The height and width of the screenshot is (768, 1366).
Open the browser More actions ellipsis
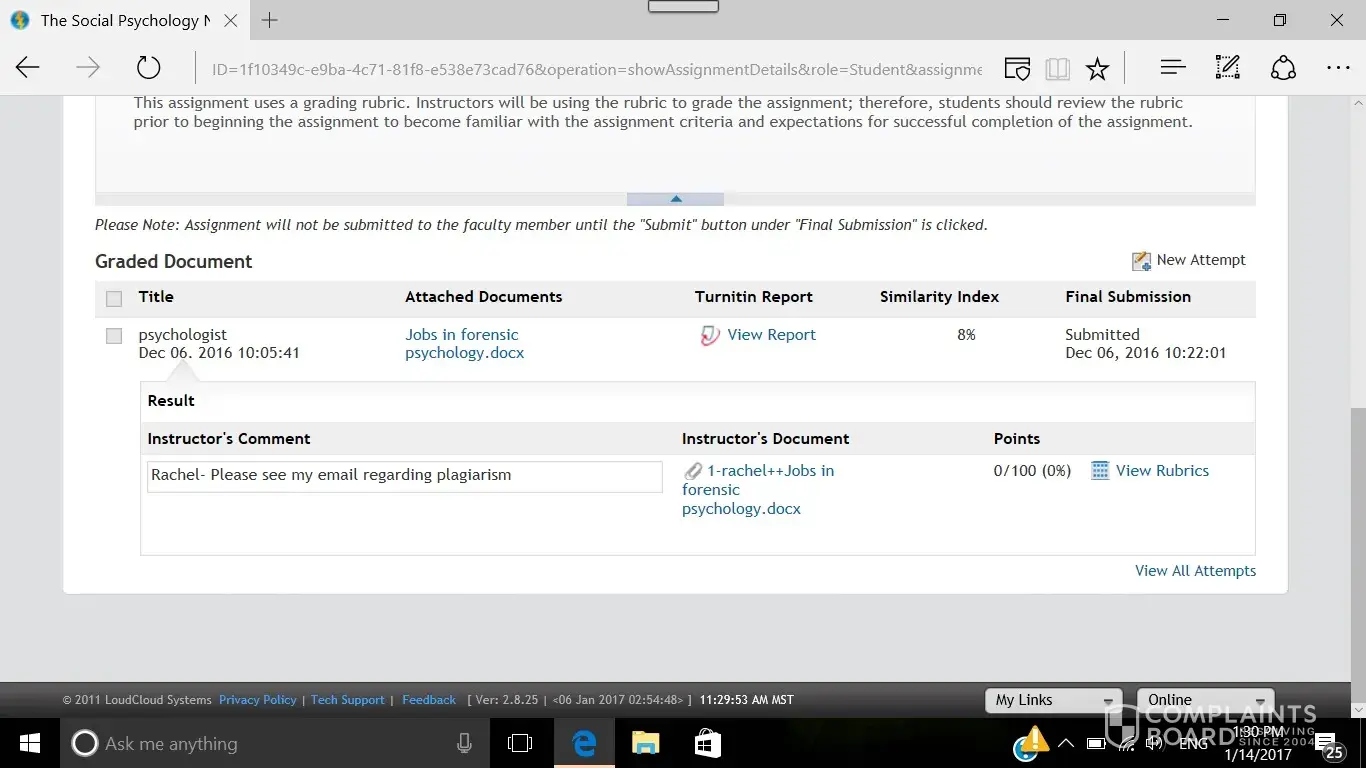1337,68
